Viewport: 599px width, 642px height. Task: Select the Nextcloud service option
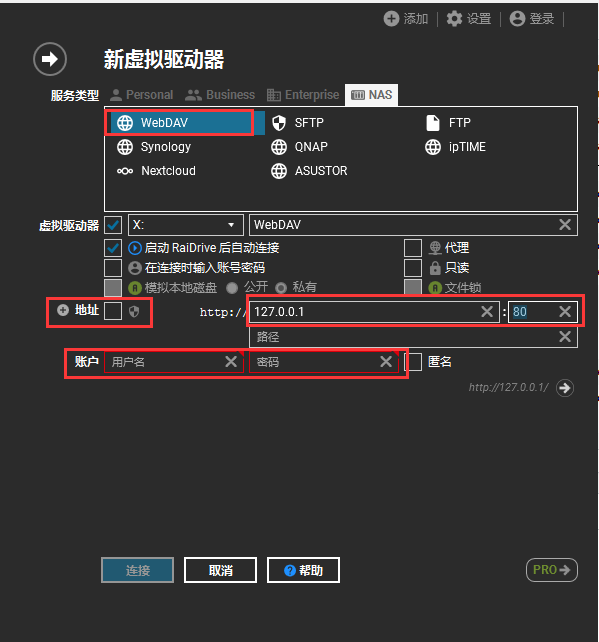pos(156,171)
